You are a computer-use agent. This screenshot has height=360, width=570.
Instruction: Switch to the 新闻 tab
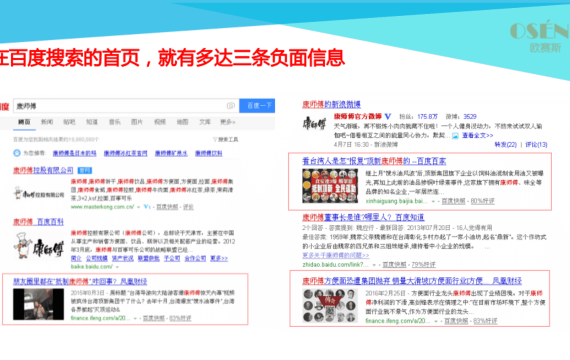tap(47, 122)
